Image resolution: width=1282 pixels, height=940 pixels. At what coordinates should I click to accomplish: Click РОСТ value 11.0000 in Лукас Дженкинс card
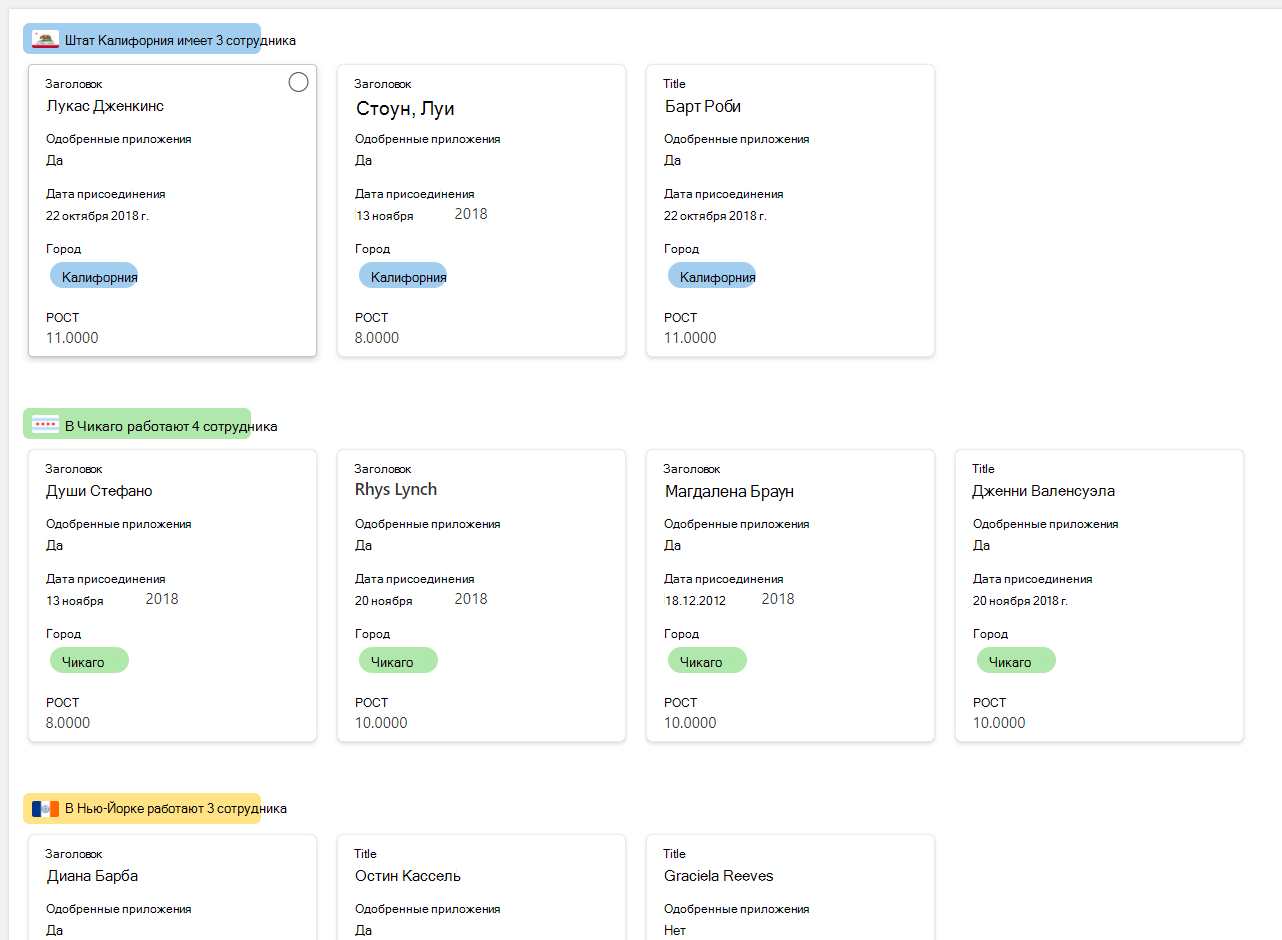point(72,338)
